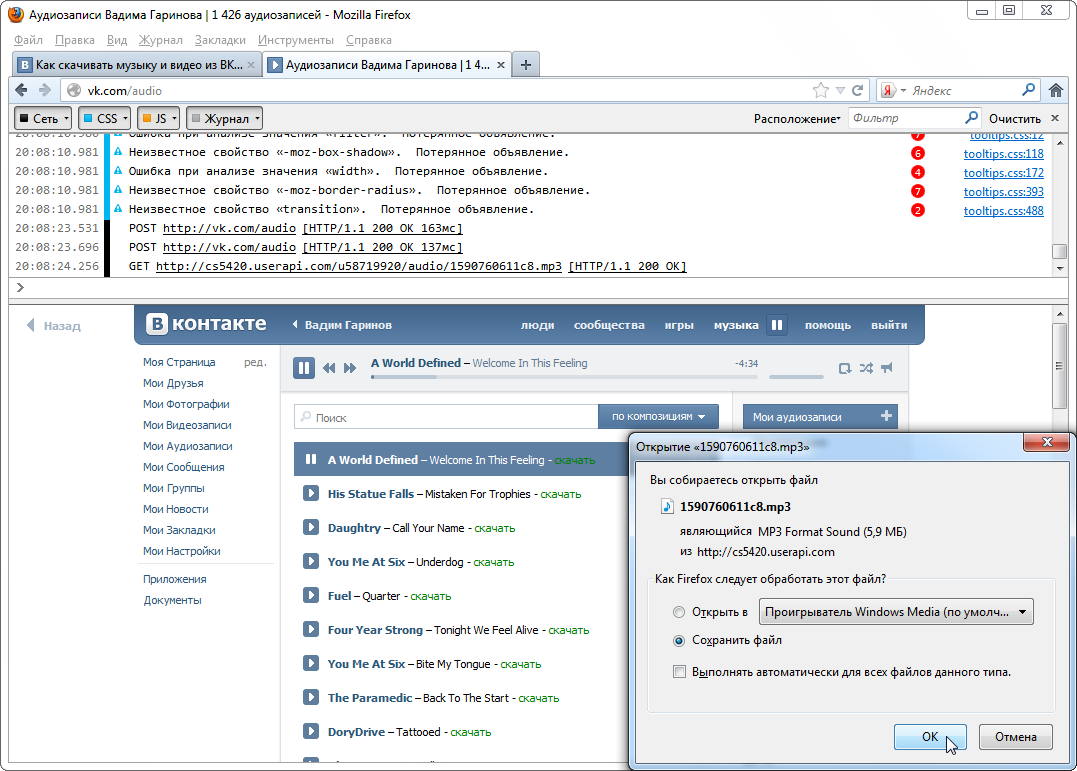Play Four Year Strong track

coord(310,629)
